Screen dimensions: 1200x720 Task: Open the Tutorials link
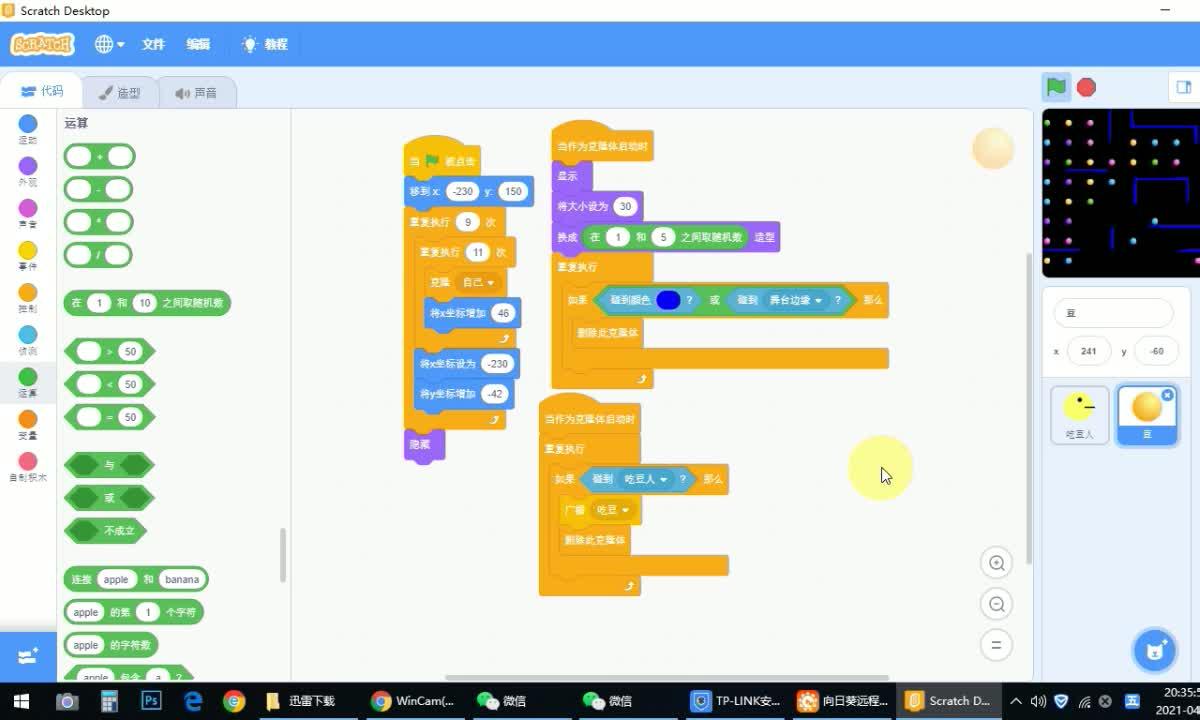click(x=265, y=44)
